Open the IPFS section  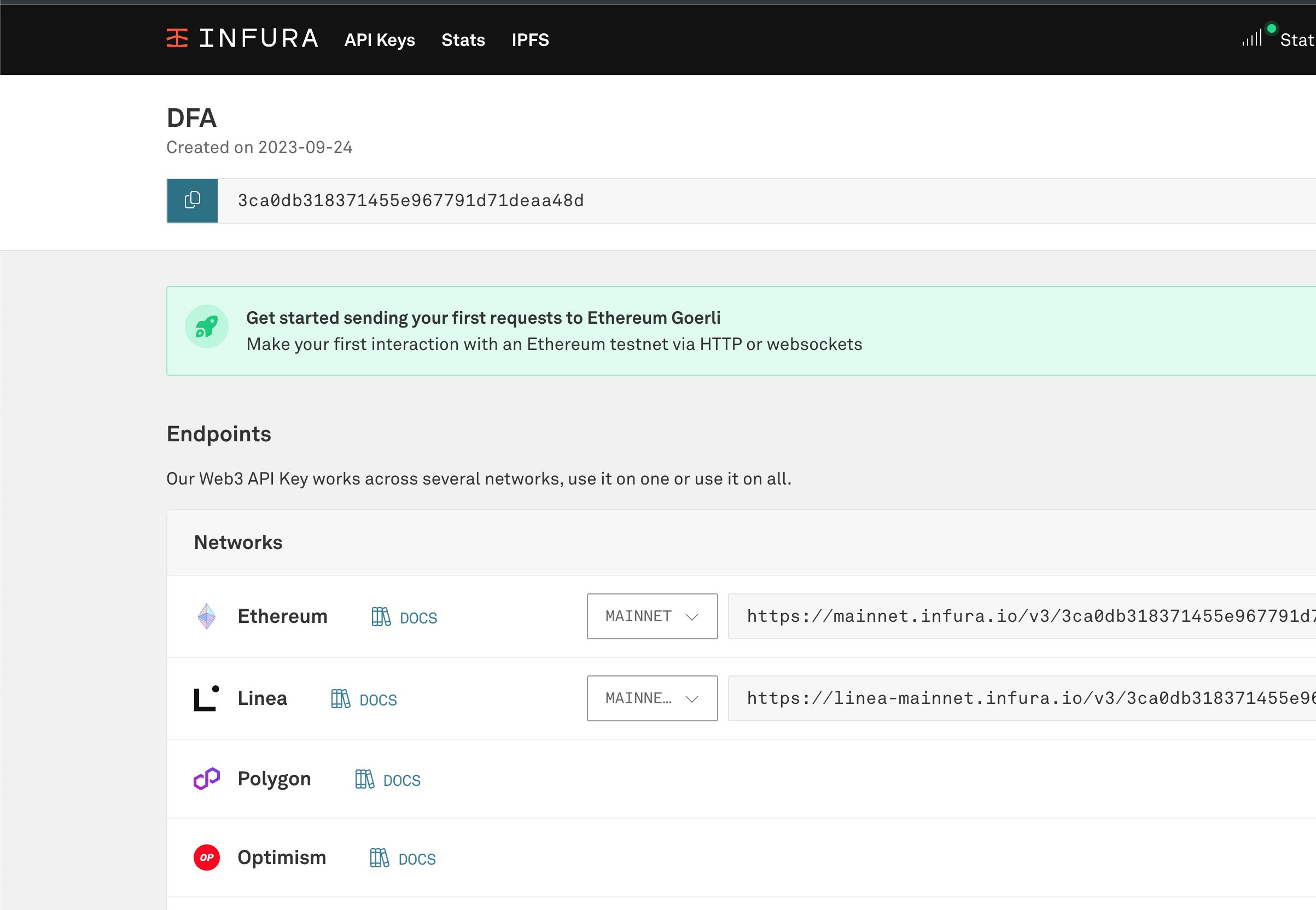pos(530,40)
